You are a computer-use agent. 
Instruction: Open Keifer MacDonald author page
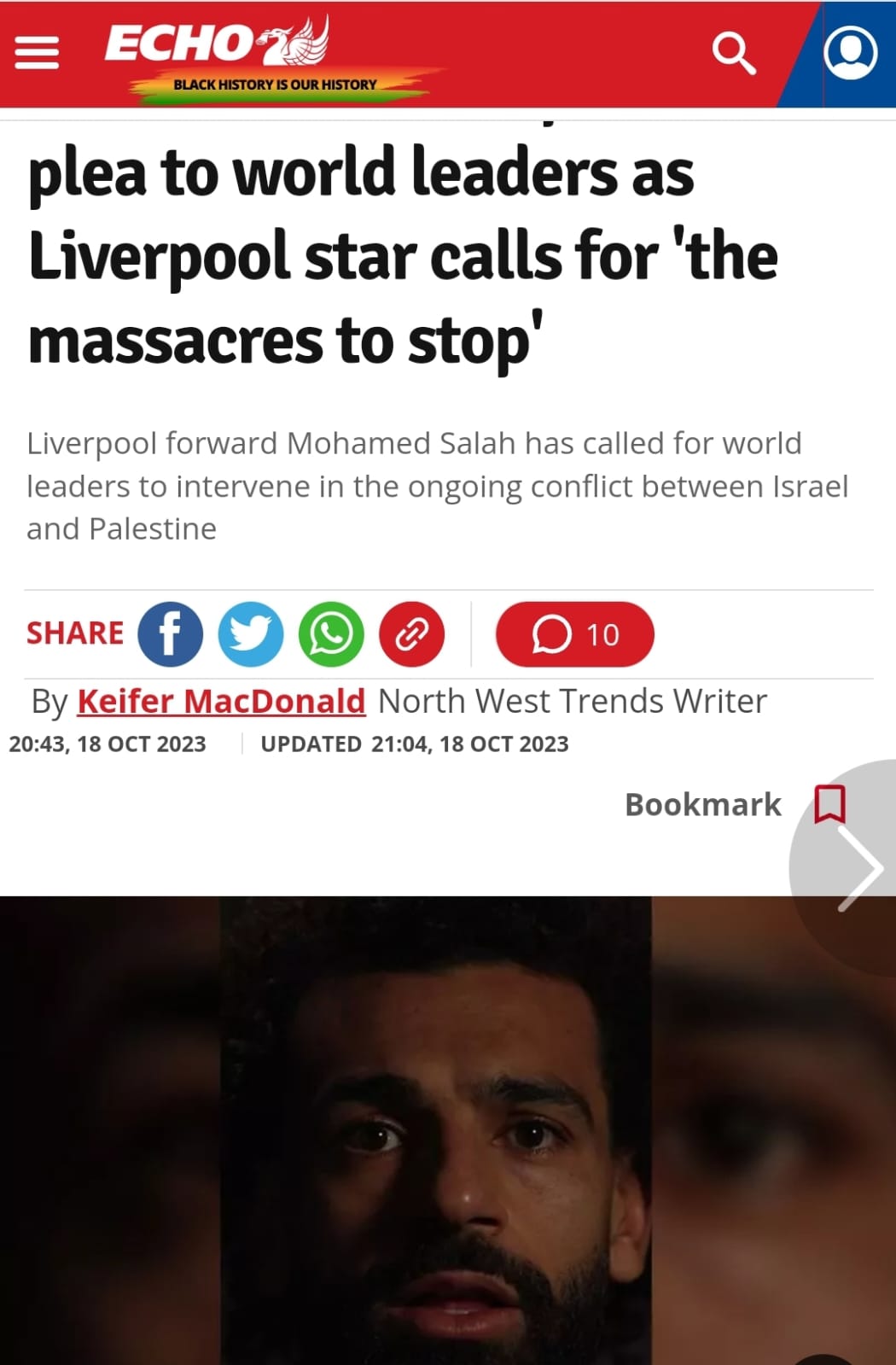point(221,701)
